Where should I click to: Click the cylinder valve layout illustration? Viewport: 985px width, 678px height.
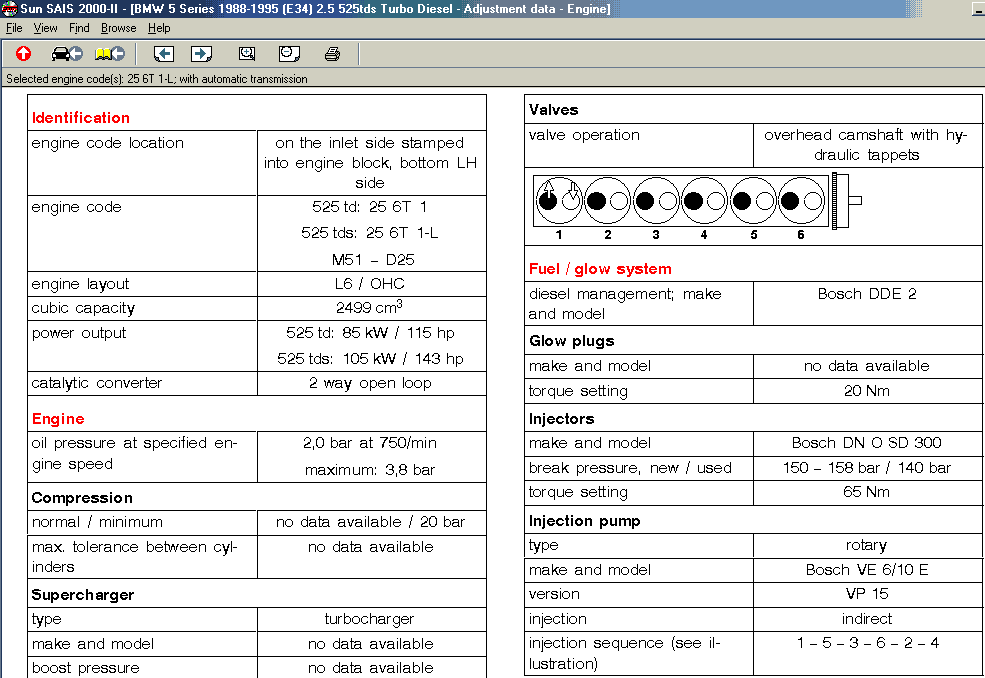click(697, 207)
